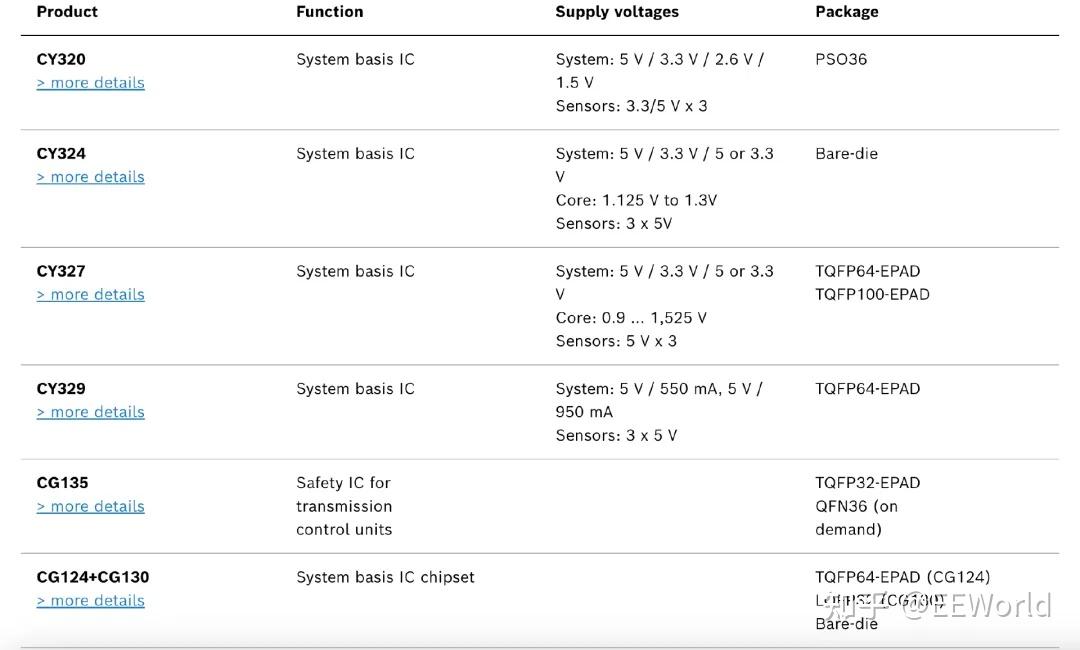Click the CY327 product title
Image resolution: width=1080 pixels, height=650 pixels.
point(61,271)
